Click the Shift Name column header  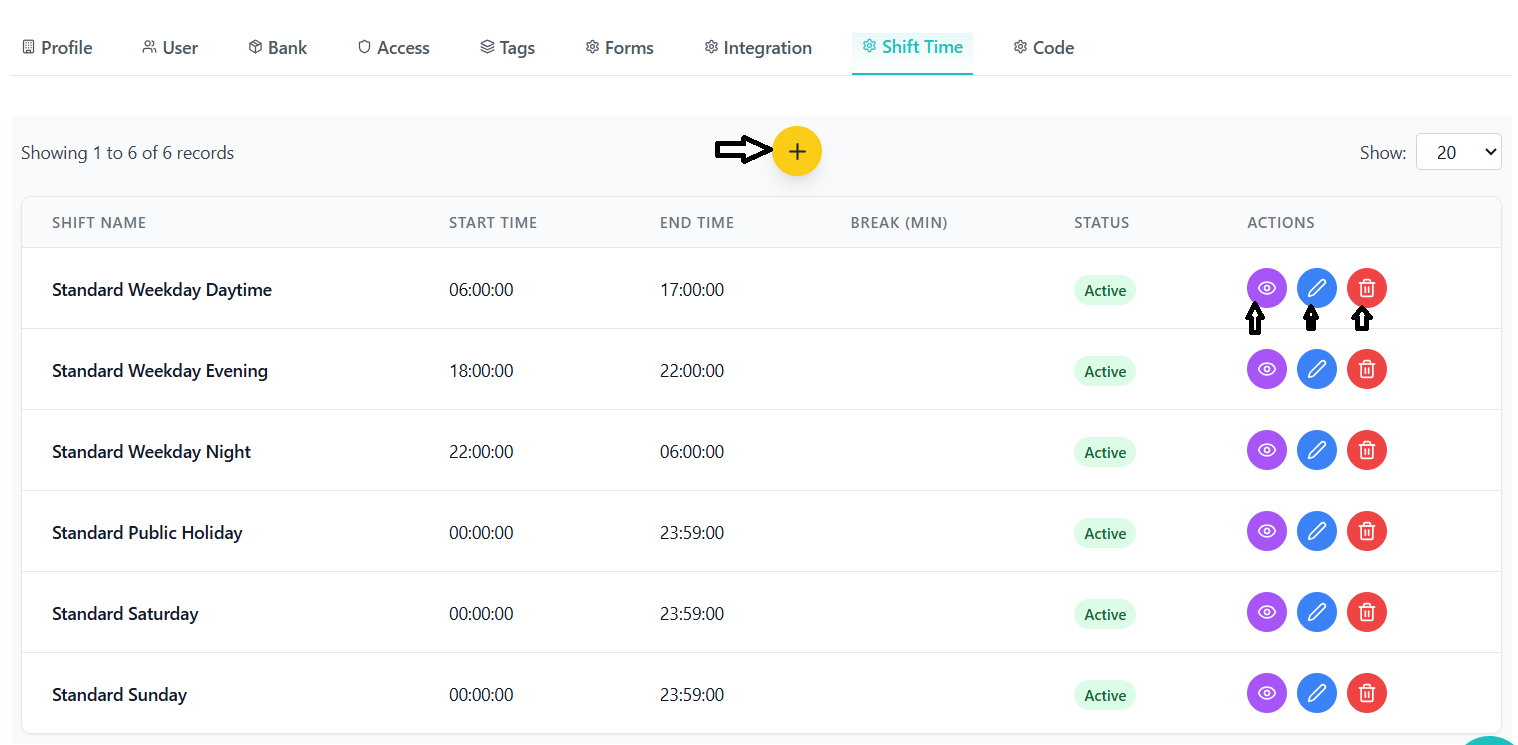(99, 223)
